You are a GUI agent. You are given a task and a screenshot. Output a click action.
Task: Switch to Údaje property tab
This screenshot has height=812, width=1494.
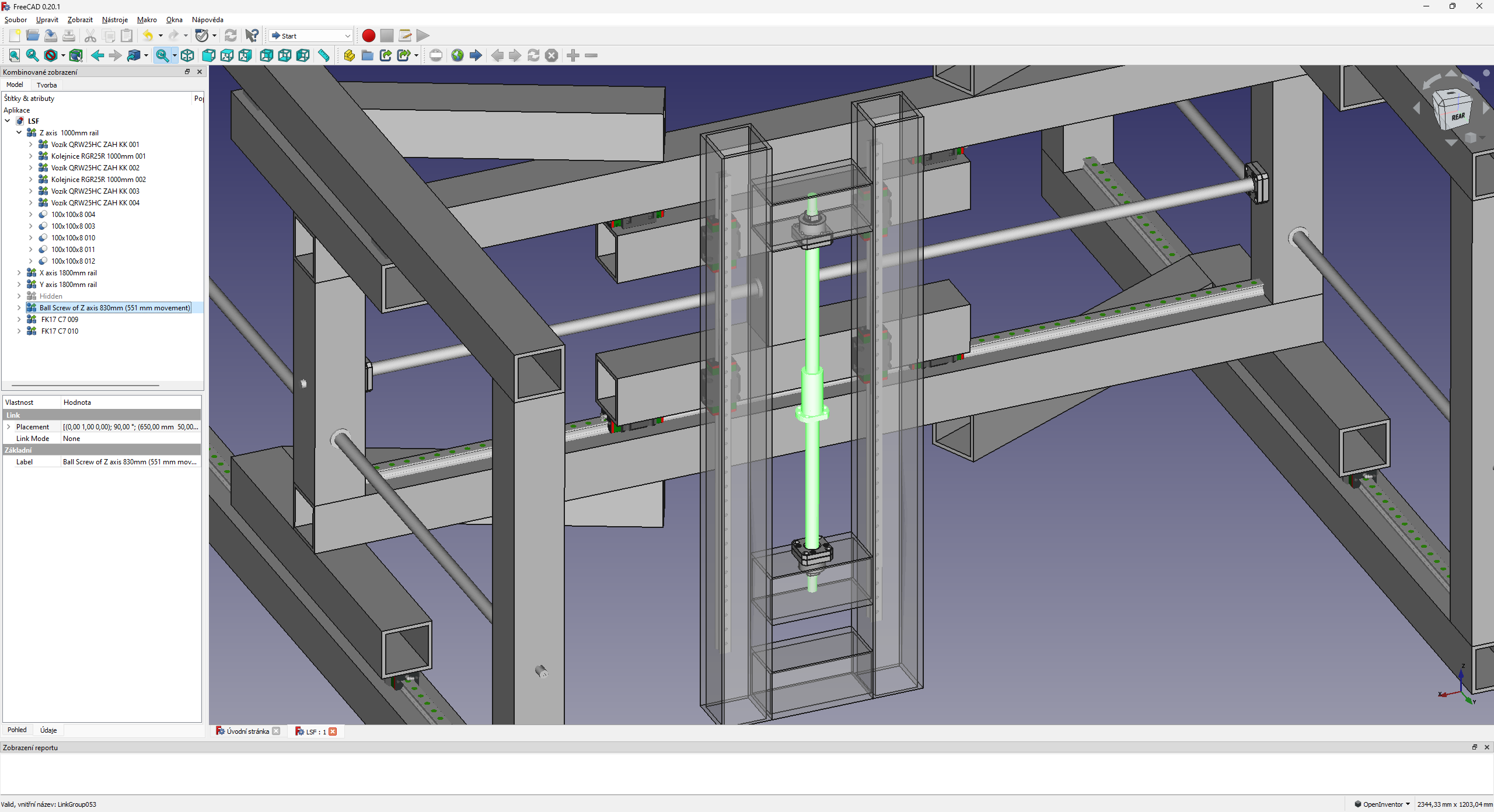(48, 730)
